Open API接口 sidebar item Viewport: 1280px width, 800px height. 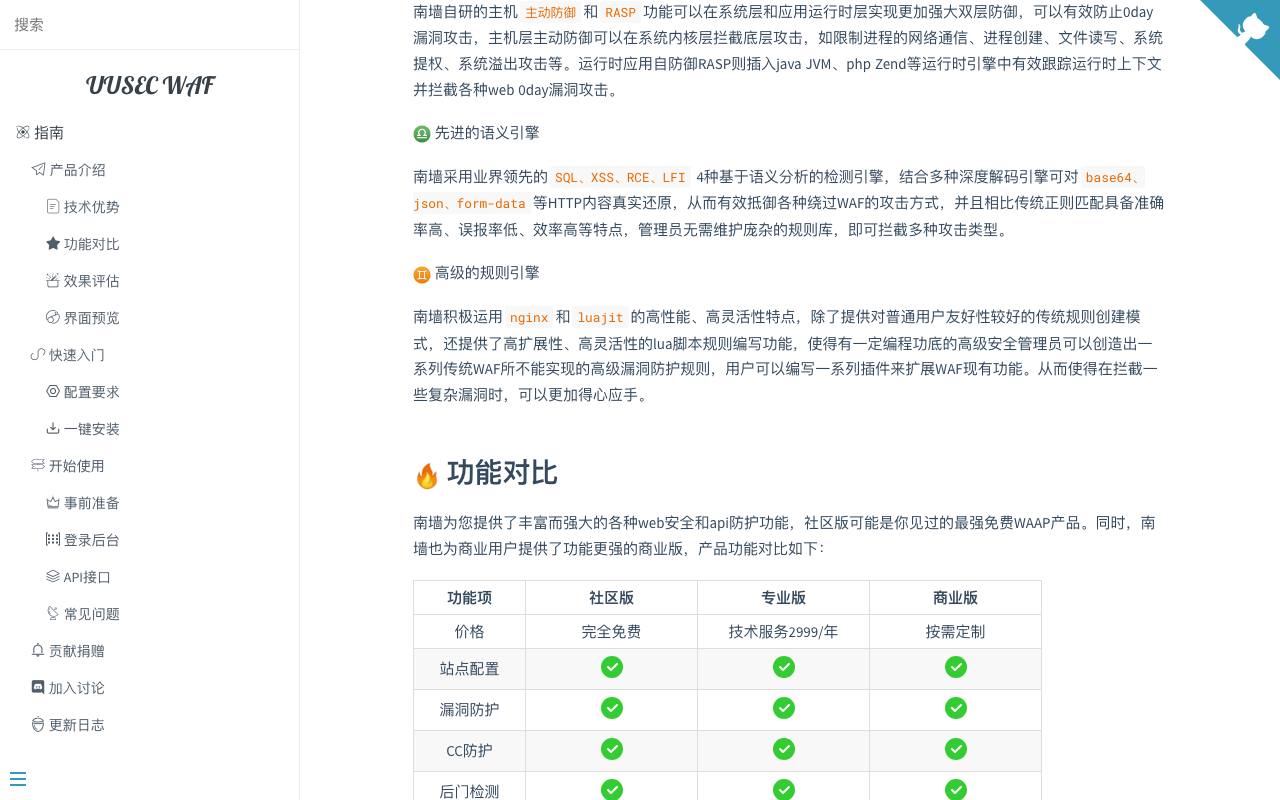[87, 576]
